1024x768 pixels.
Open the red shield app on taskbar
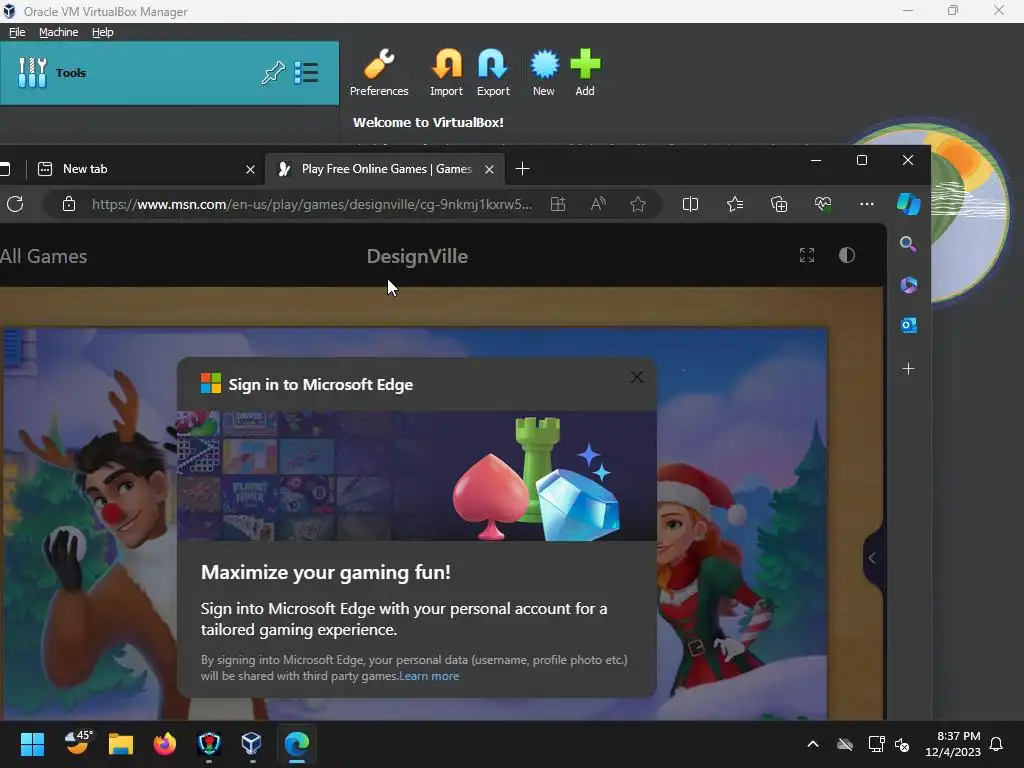[209, 744]
